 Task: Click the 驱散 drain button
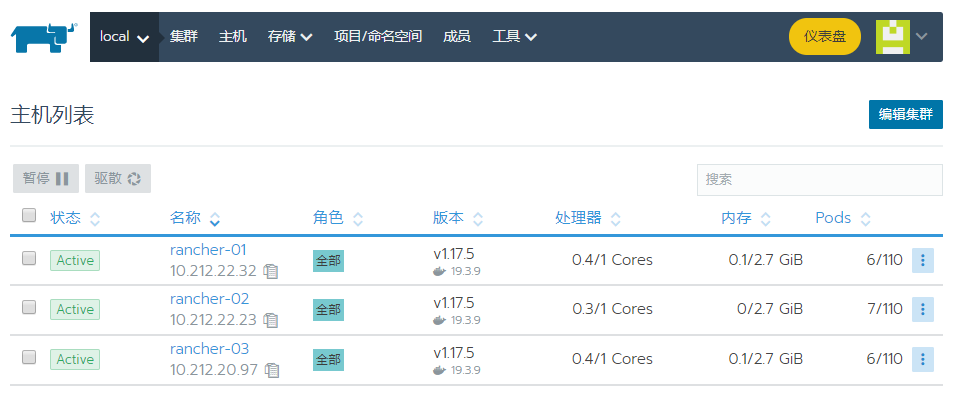tap(118, 178)
